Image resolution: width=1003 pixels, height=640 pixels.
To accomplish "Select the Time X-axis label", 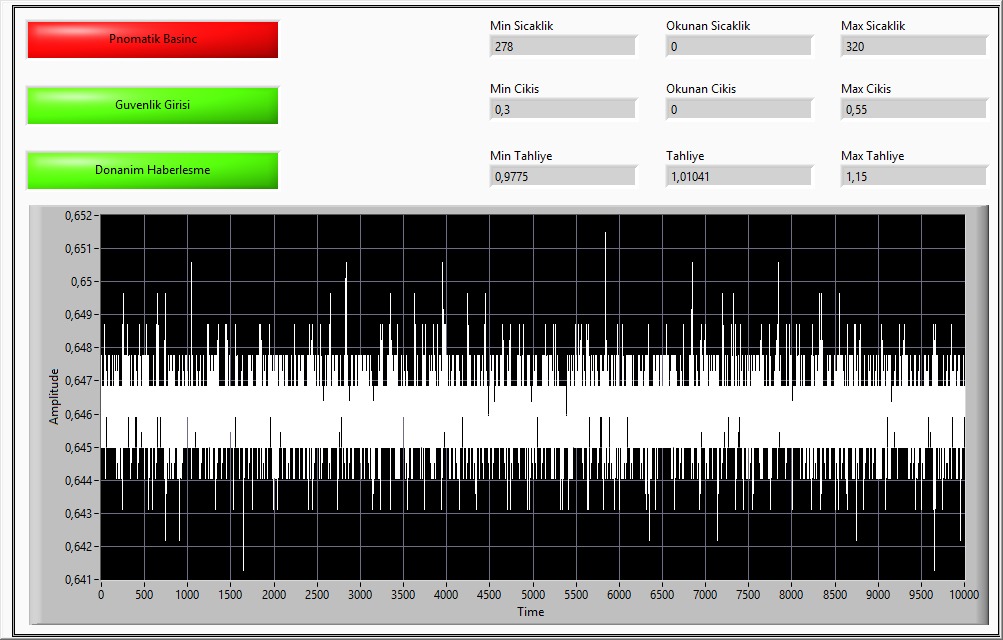I will pyautogui.click(x=531, y=611).
